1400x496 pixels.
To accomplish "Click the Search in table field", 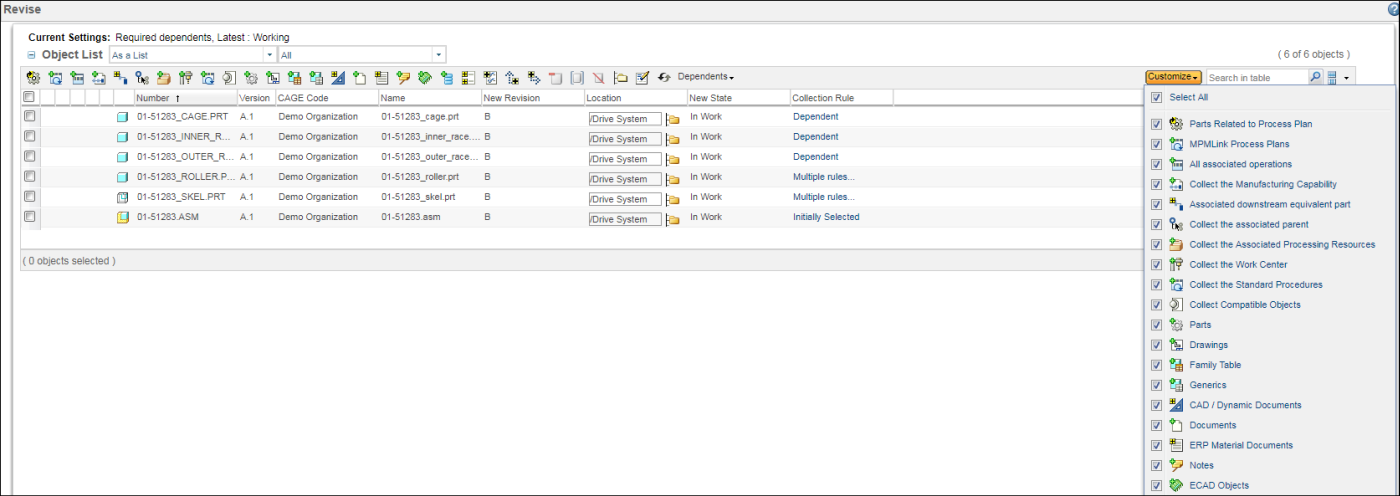I will pyautogui.click(x=1256, y=77).
